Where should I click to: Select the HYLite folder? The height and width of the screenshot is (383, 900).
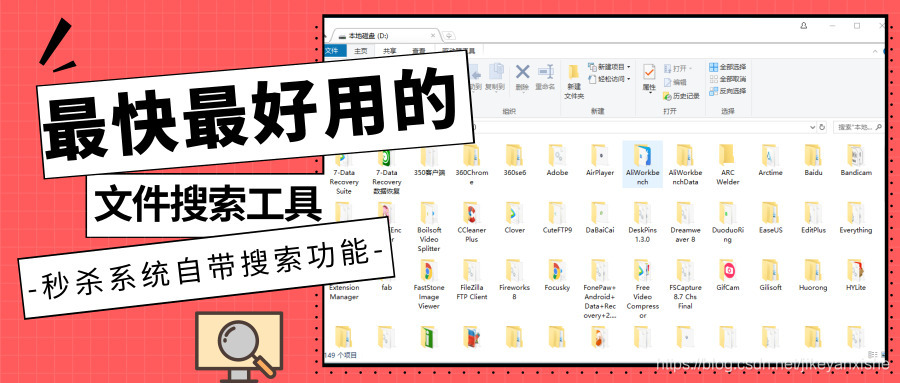click(x=856, y=274)
